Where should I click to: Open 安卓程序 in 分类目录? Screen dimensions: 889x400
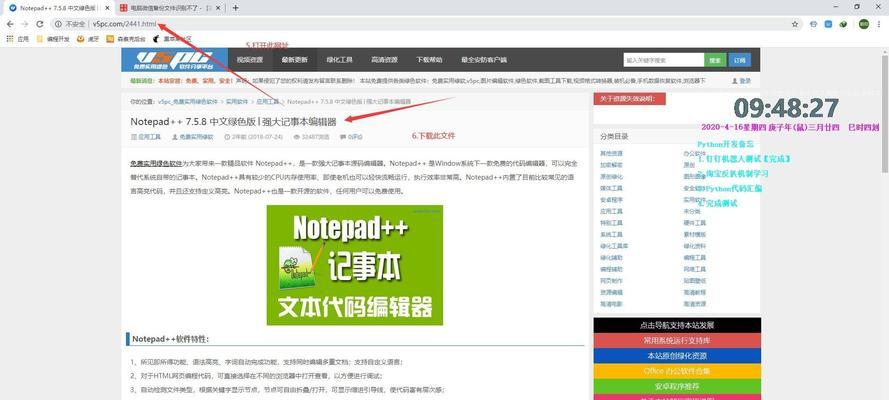point(611,199)
